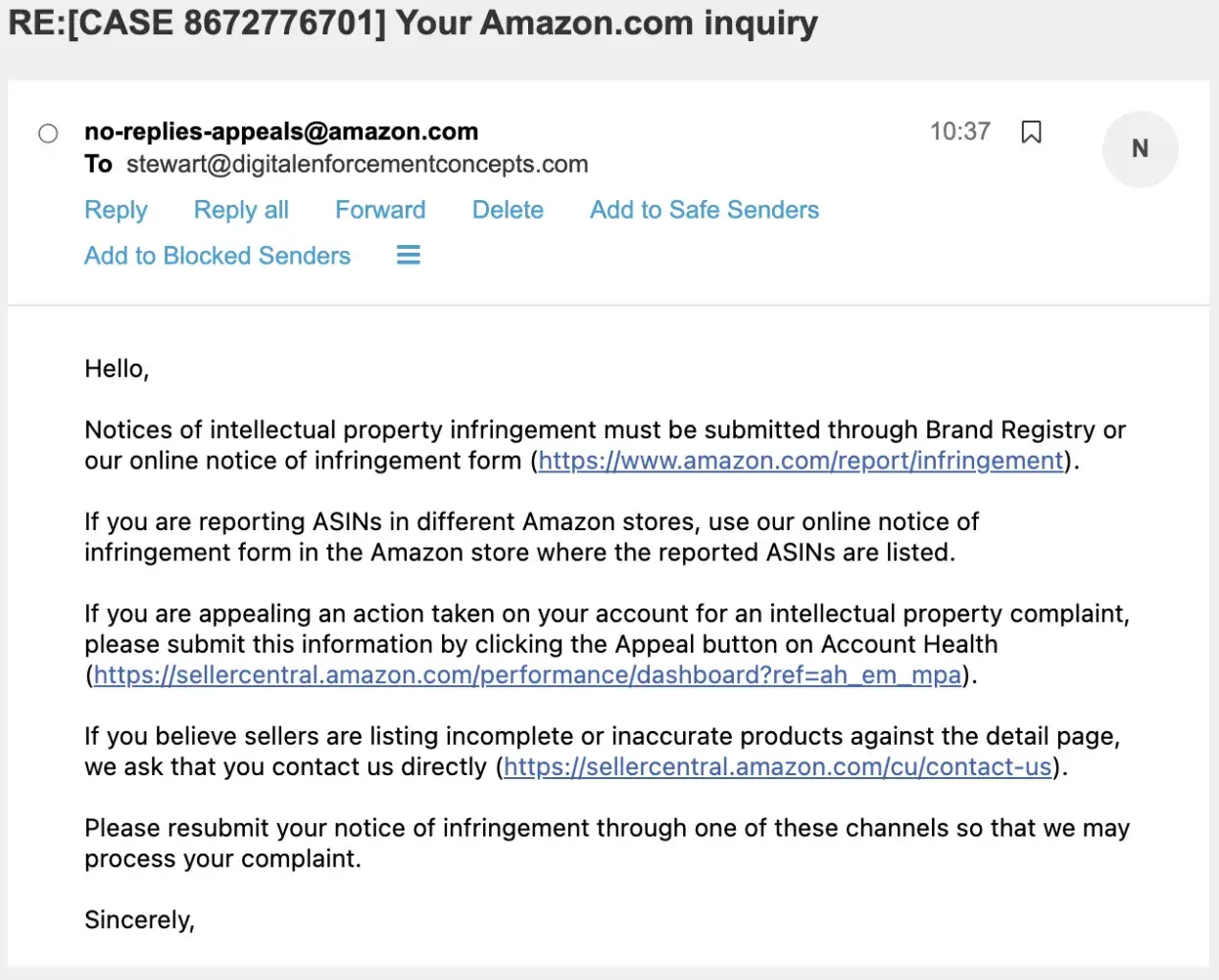
Task: Open the Seller Central performance dashboard link
Action: [527, 675]
